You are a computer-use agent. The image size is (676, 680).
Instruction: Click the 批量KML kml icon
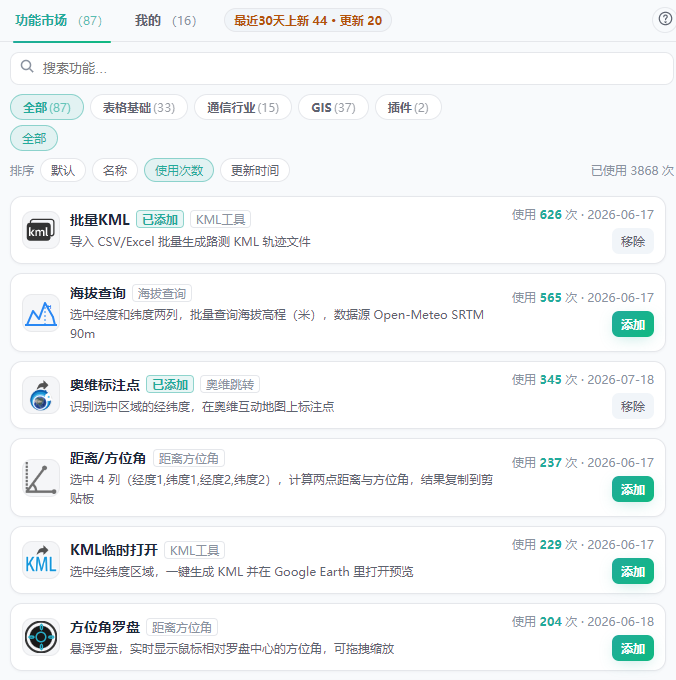[41, 230]
